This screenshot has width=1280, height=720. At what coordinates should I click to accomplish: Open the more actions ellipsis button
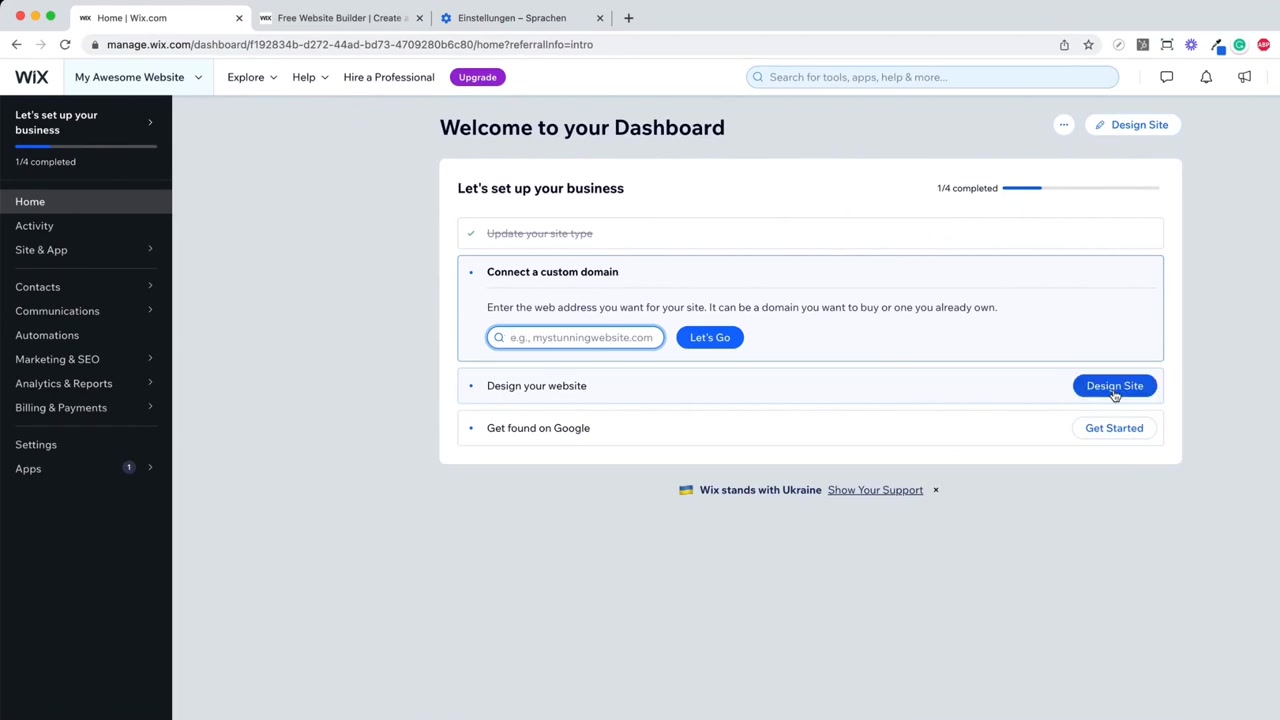coord(1064,125)
